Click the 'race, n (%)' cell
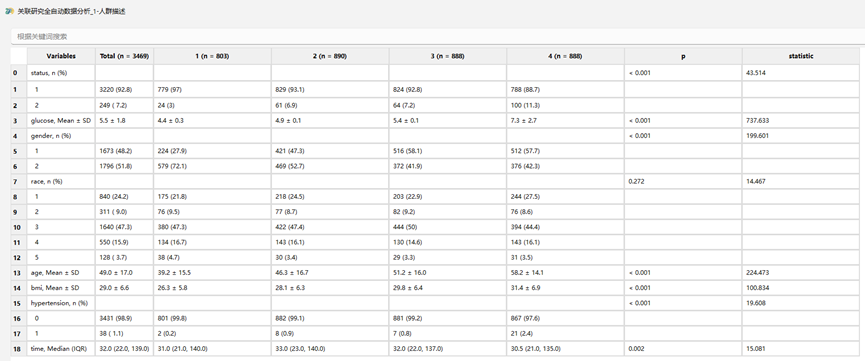This screenshot has width=865, height=361. point(61,182)
